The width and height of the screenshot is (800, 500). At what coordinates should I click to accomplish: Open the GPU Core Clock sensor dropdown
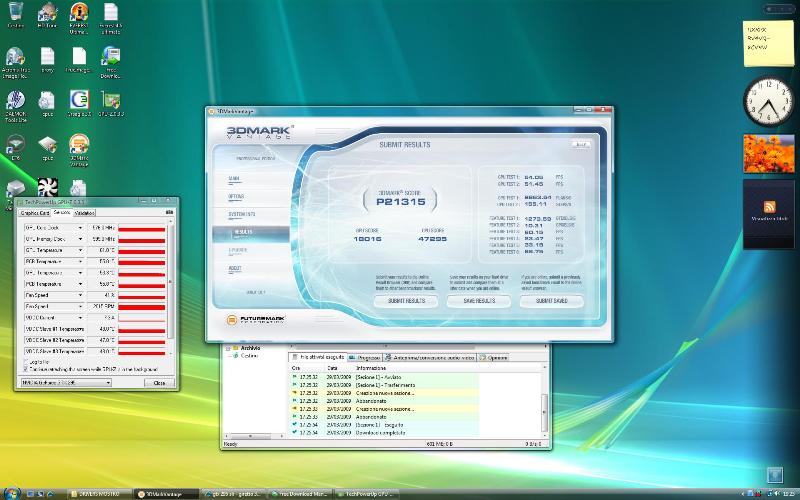(80, 228)
